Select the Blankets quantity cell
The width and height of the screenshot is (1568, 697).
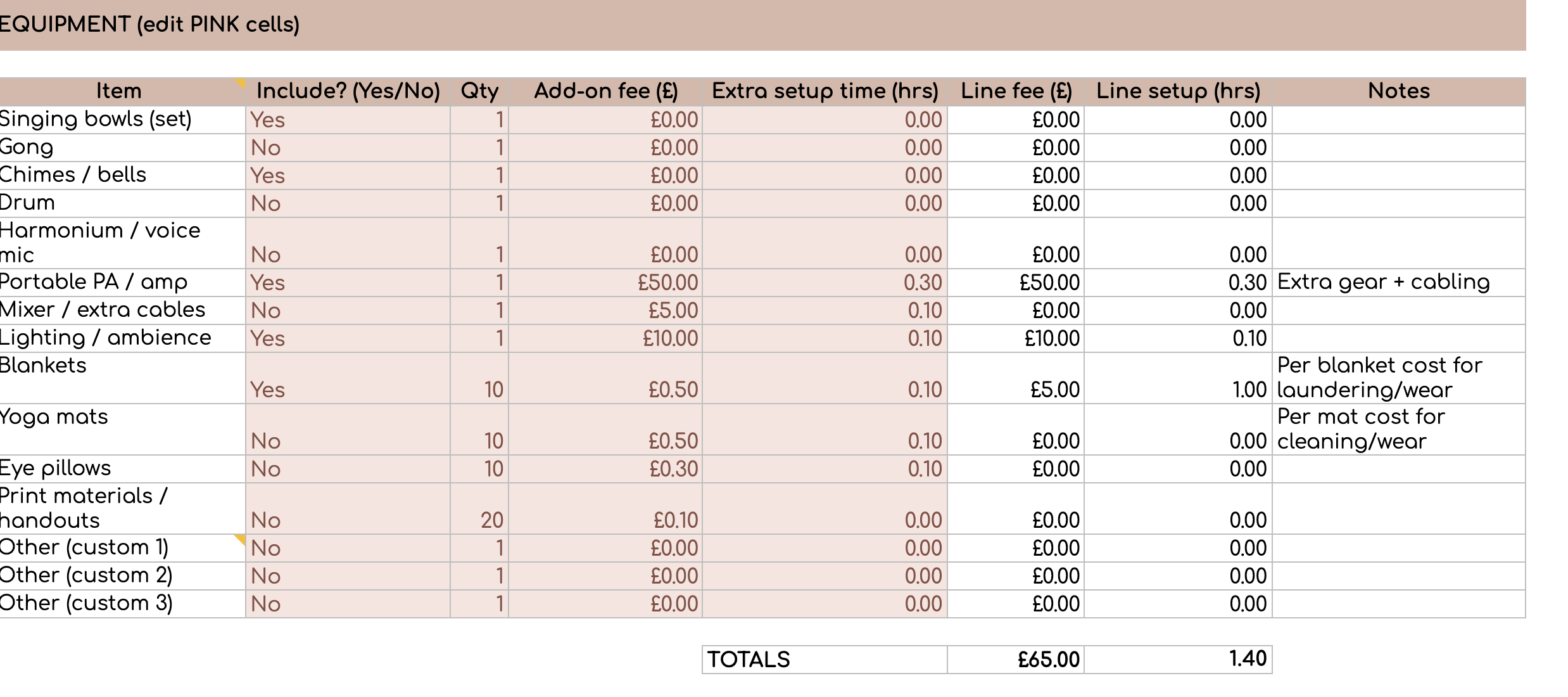479,379
